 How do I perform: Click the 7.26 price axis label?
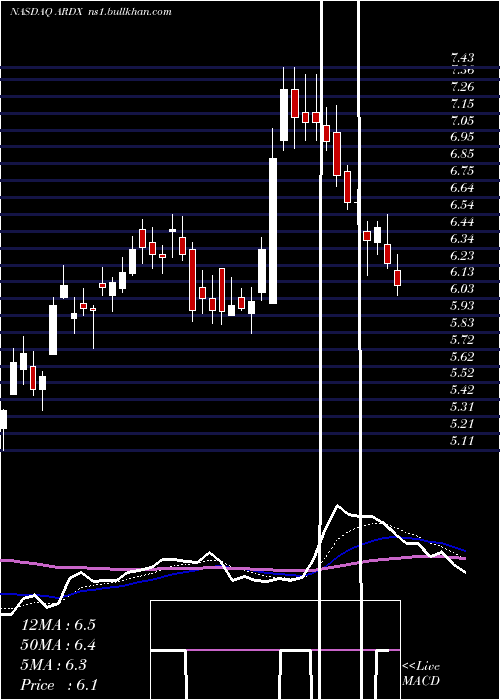tap(462, 86)
